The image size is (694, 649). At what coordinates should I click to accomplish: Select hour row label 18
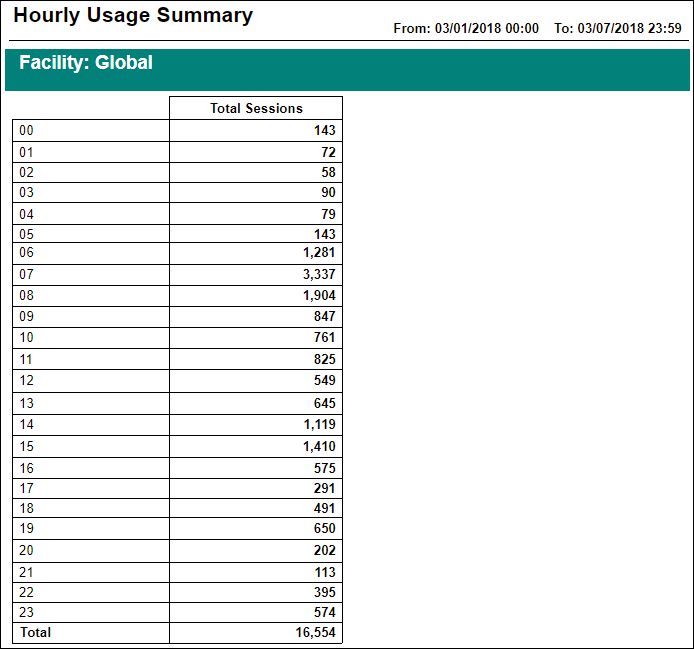pos(27,508)
